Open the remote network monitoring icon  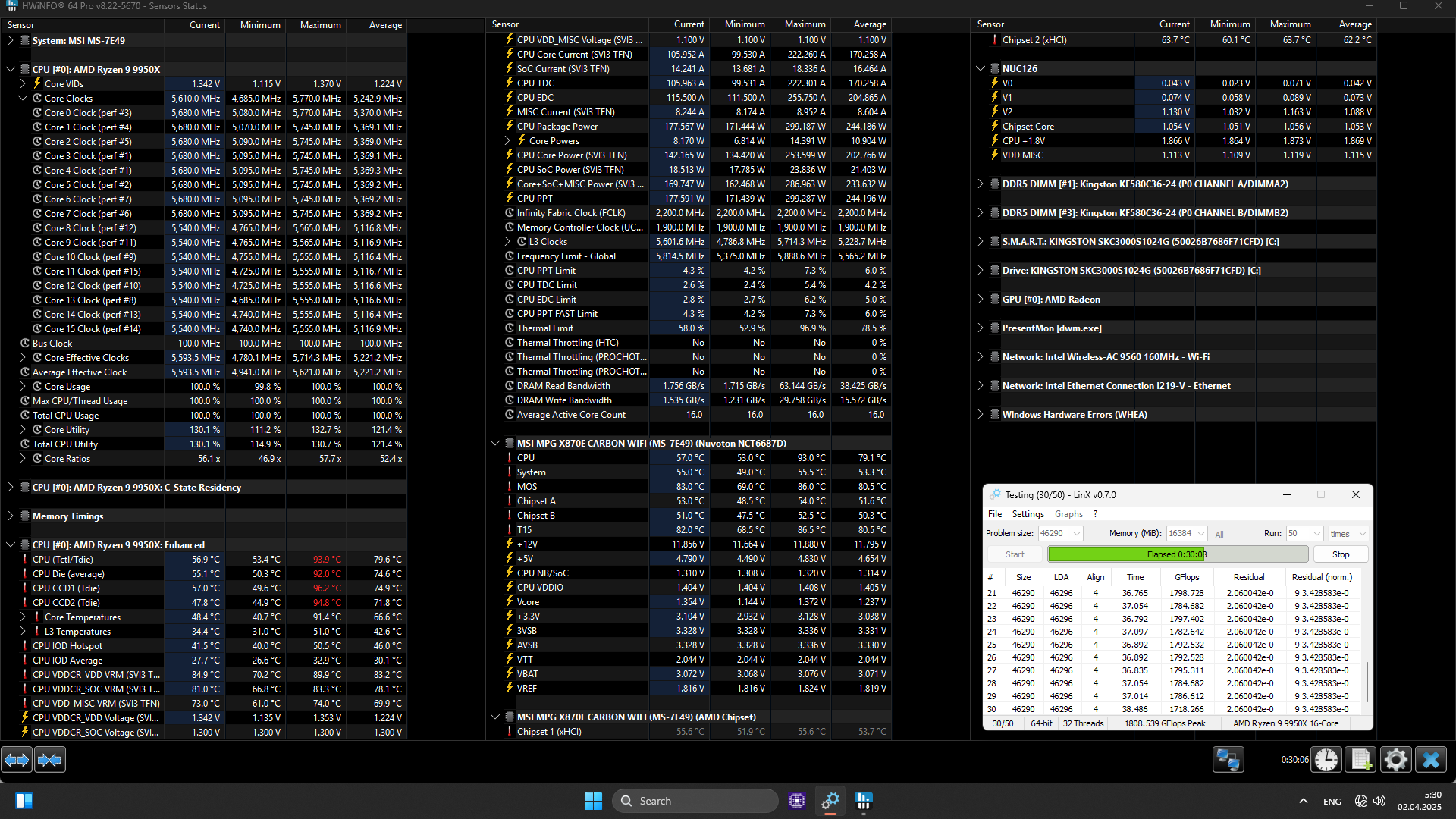tap(1228, 759)
